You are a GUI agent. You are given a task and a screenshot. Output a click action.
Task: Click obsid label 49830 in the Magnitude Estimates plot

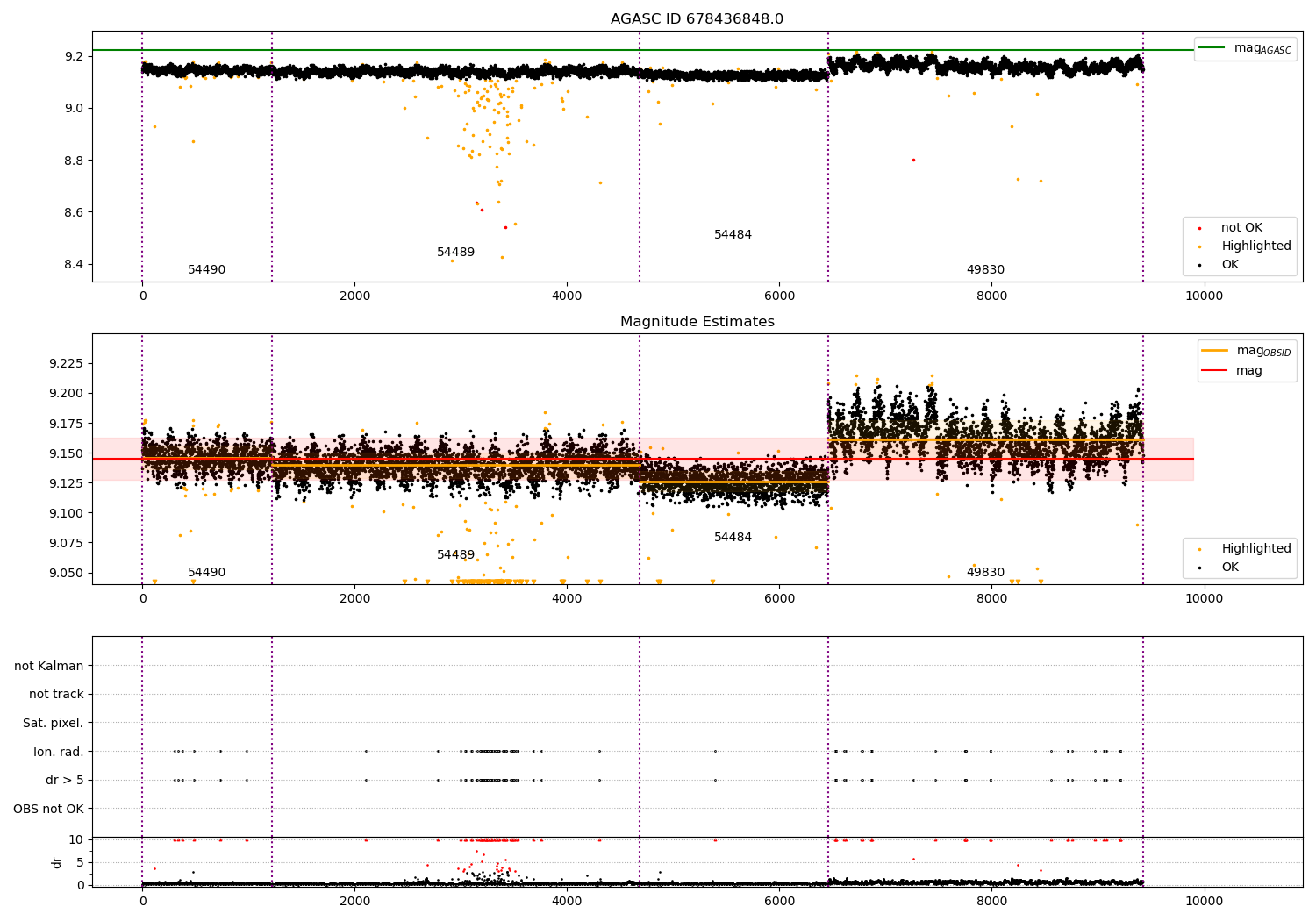click(985, 573)
